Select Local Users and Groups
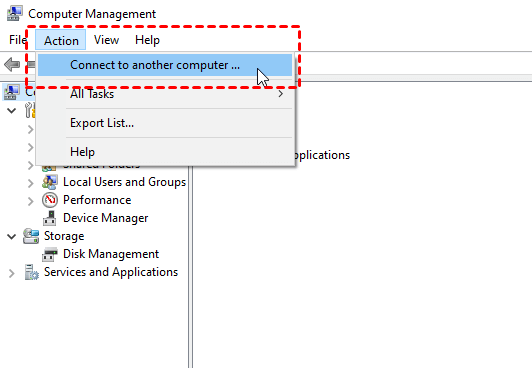532x368 pixels. [x=125, y=182]
